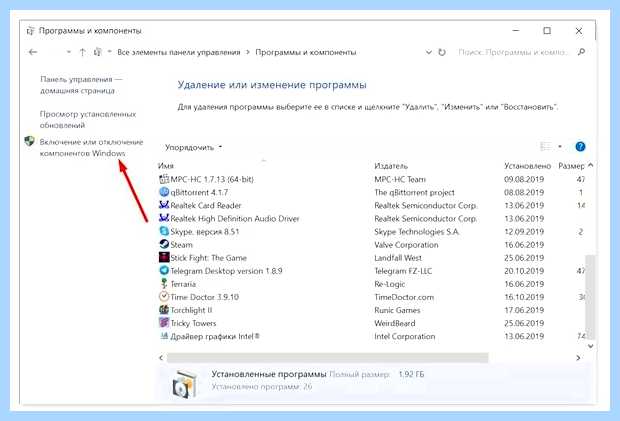Image resolution: width=620 pixels, height=421 pixels.
Task: Click the Terraria program icon
Action: 164,283
